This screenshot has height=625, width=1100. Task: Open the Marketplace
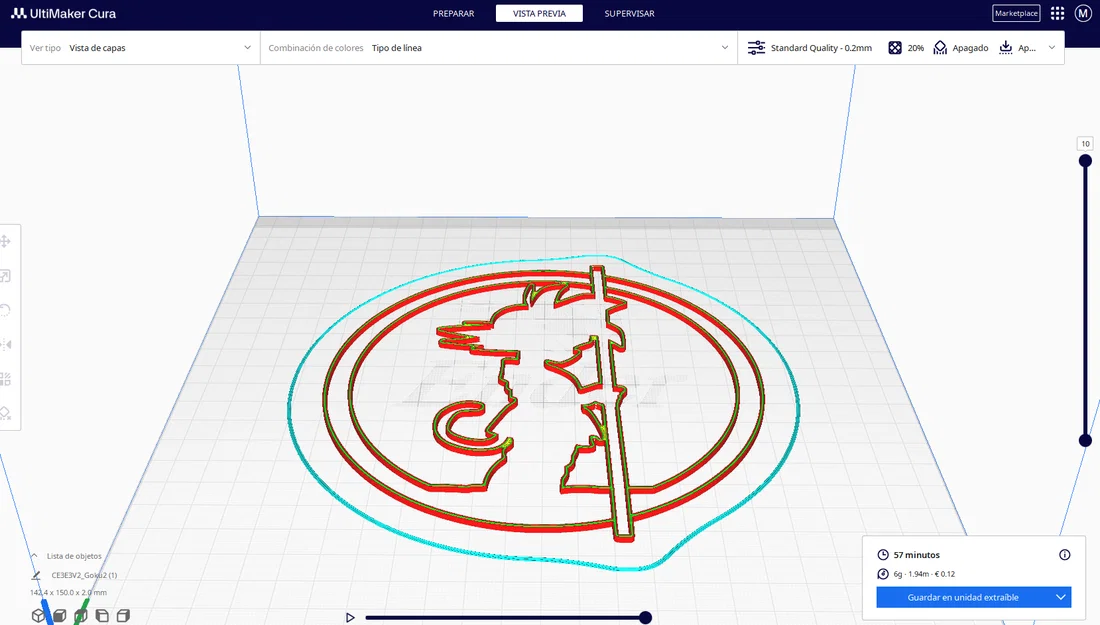(1016, 13)
